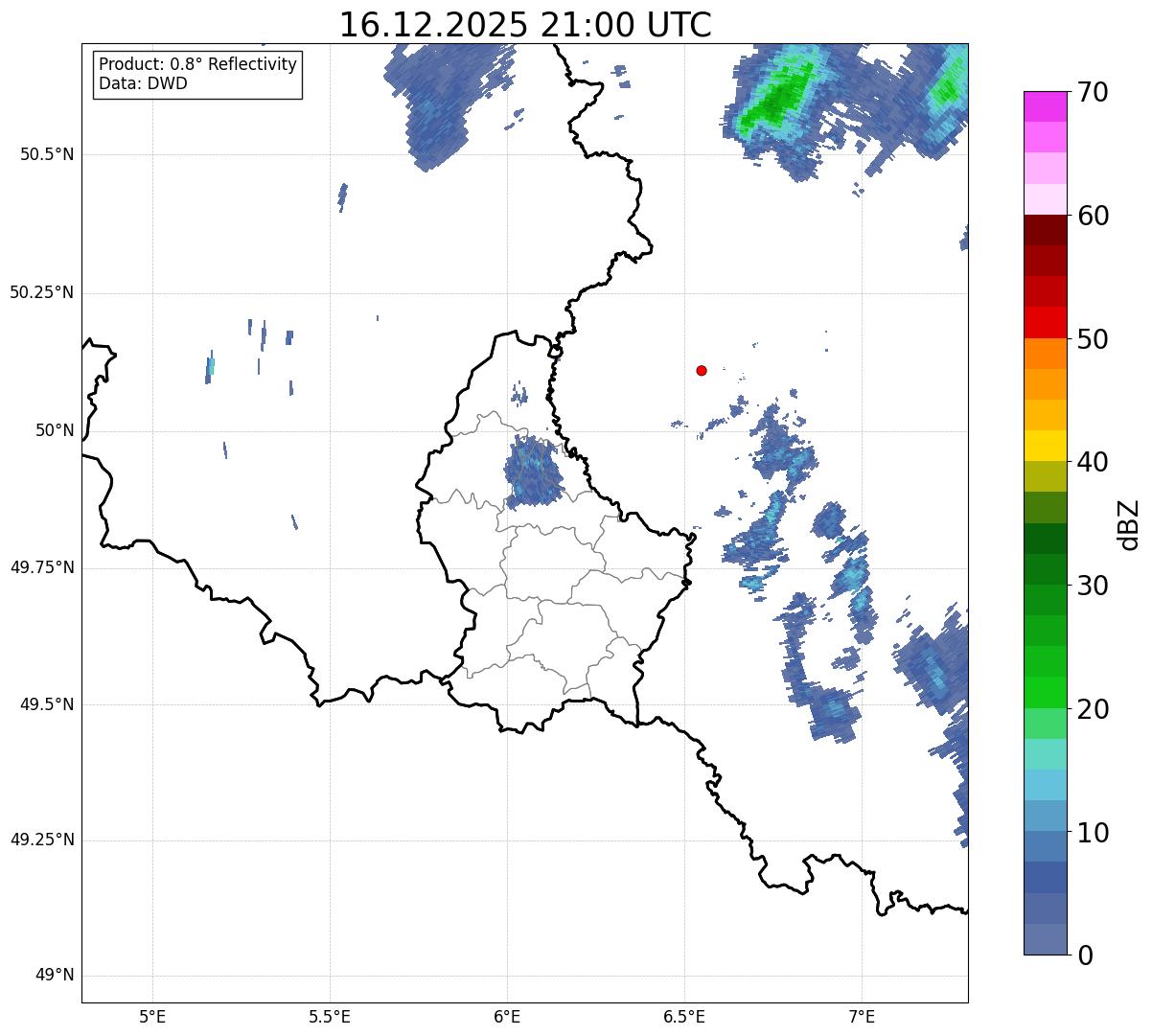This screenshot has height=1036, width=1152.
Task: Click the red station marker dot
Action: coord(702,370)
